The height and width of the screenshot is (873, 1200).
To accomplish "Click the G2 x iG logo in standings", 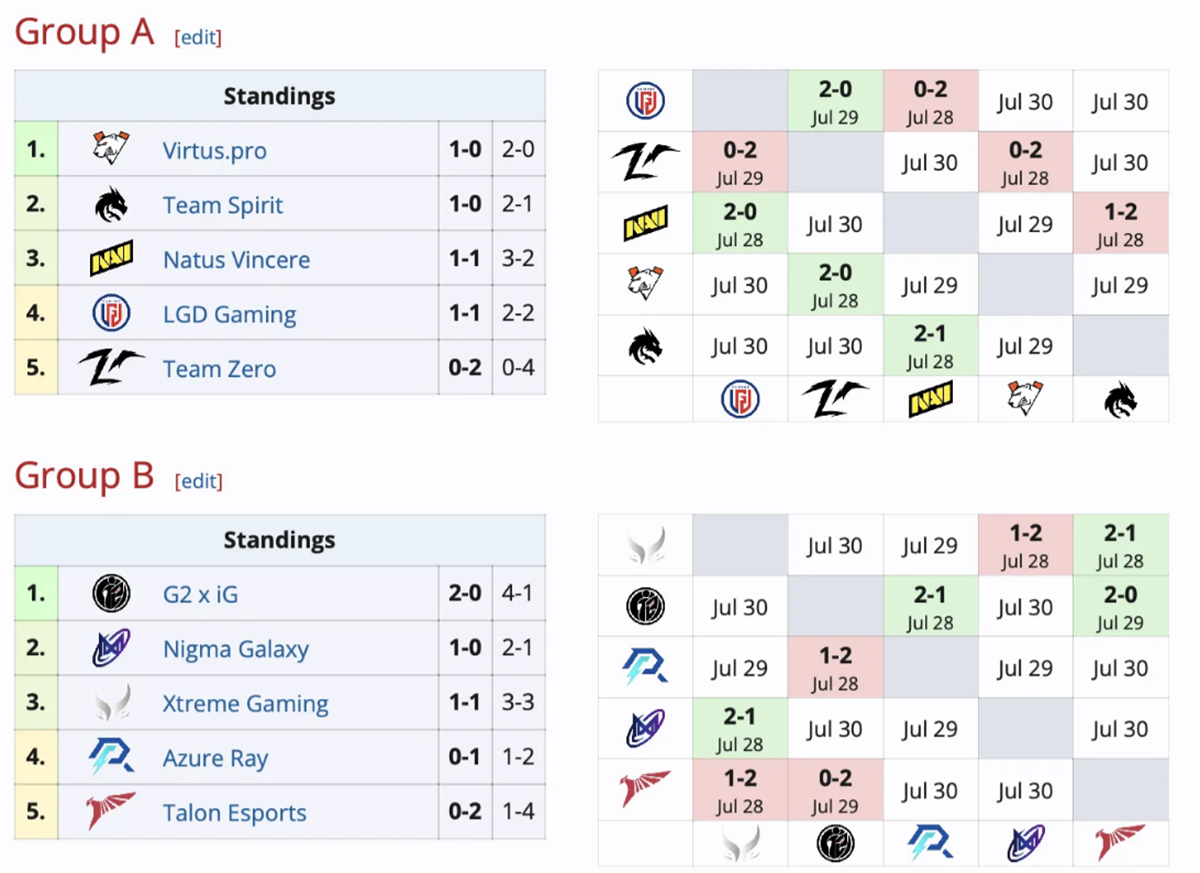I will [x=111, y=594].
